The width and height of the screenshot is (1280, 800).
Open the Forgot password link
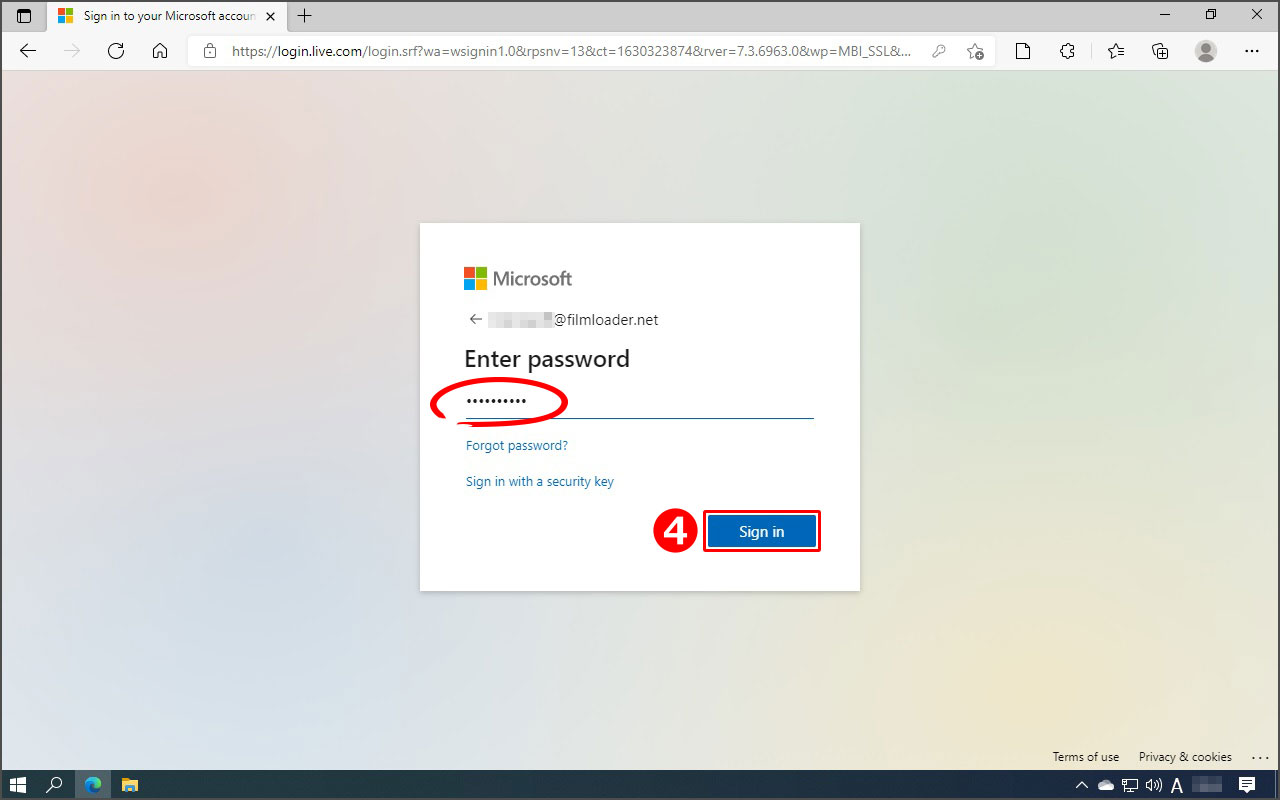pyautogui.click(x=516, y=446)
